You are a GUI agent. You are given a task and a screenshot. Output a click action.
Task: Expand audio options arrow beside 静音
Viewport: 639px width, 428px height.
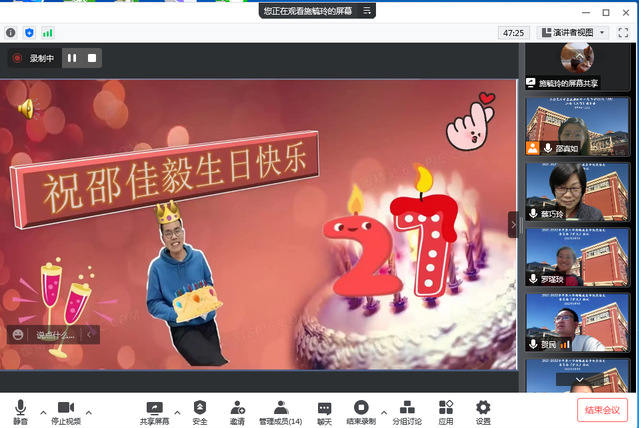pos(42,411)
